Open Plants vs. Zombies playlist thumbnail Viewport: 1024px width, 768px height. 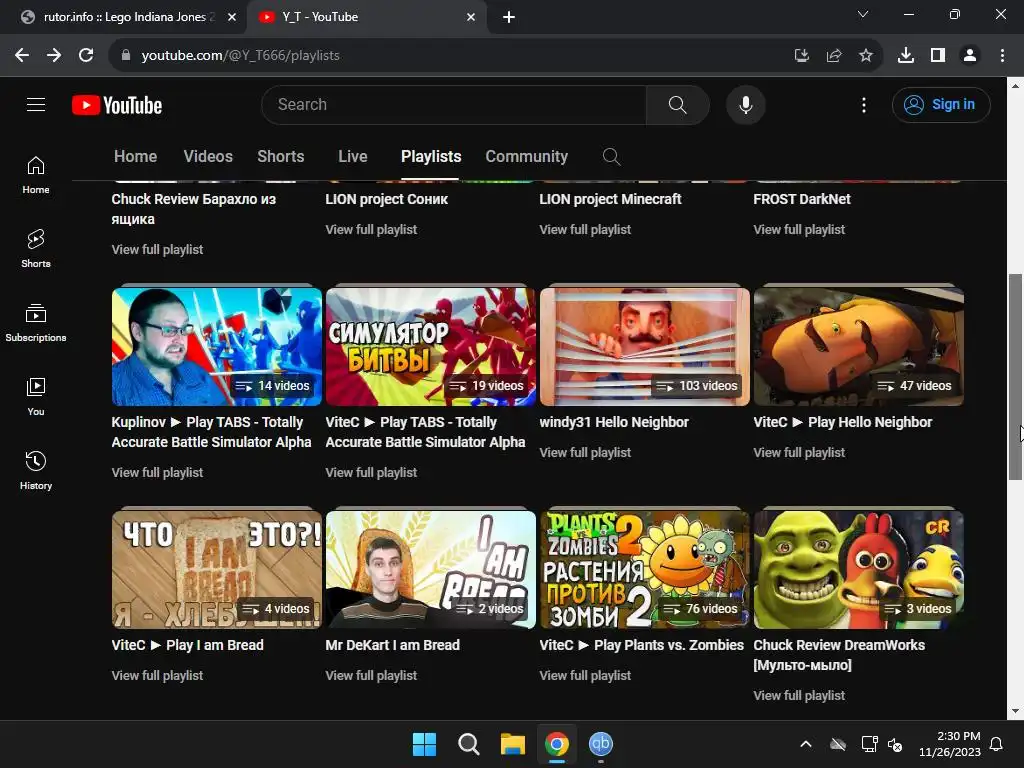click(645, 569)
